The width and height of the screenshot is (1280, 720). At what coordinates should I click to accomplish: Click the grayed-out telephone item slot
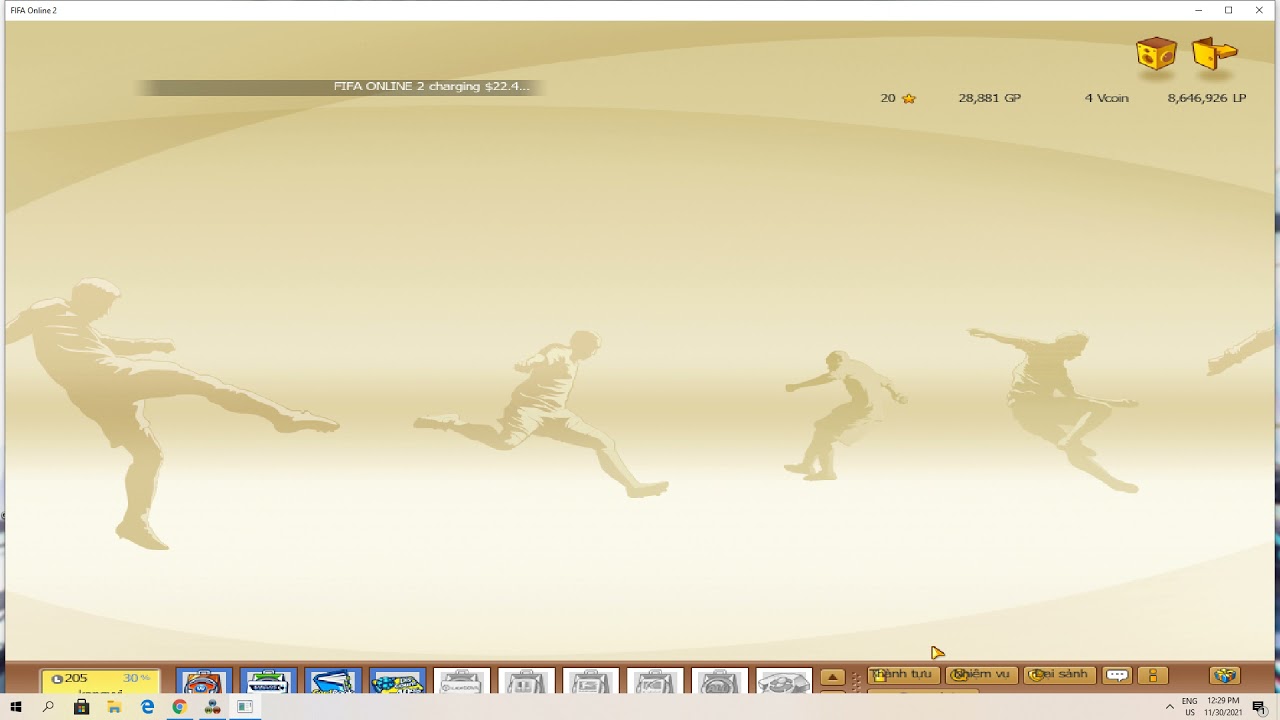point(784,681)
